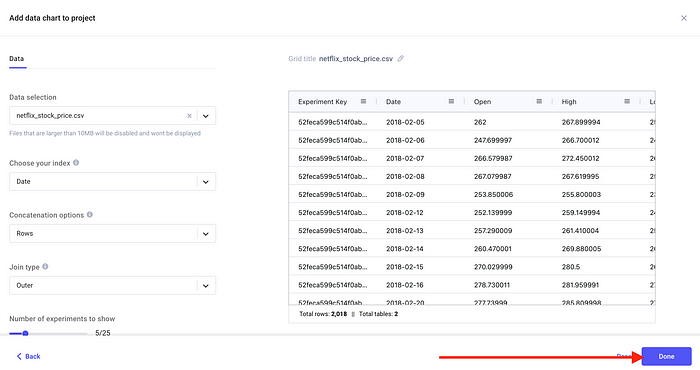Select High value 255.800003
This screenshot has height=370, width=700.
[x=581, y=195]
